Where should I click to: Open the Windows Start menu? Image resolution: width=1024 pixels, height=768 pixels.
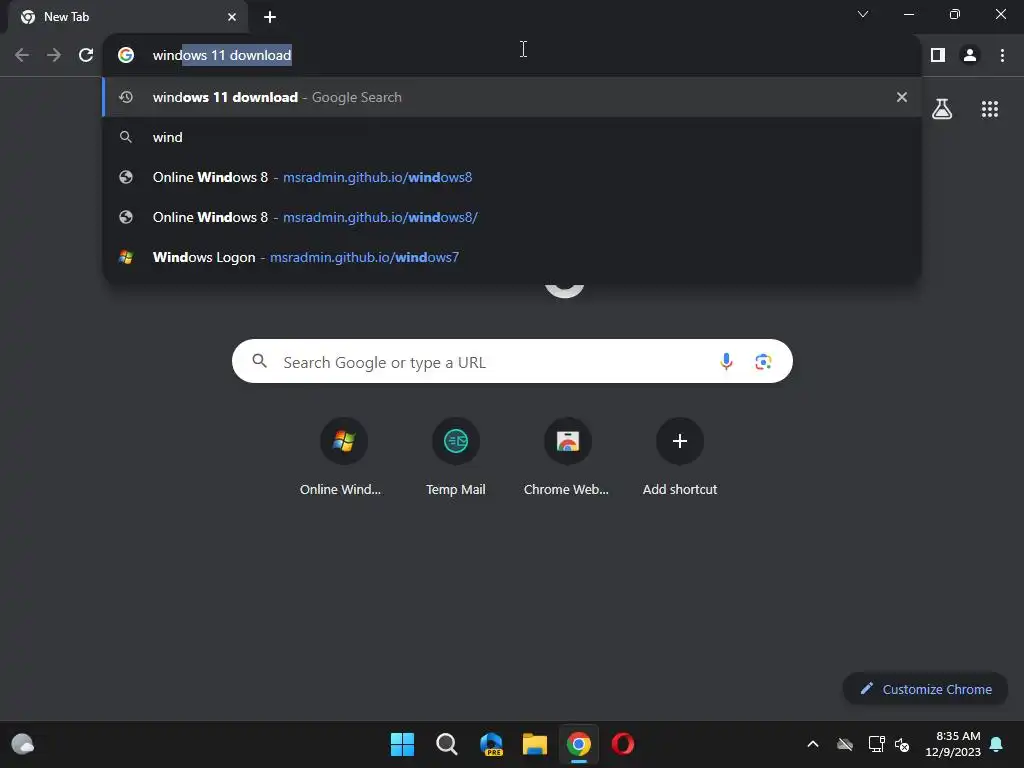(402, 744)
